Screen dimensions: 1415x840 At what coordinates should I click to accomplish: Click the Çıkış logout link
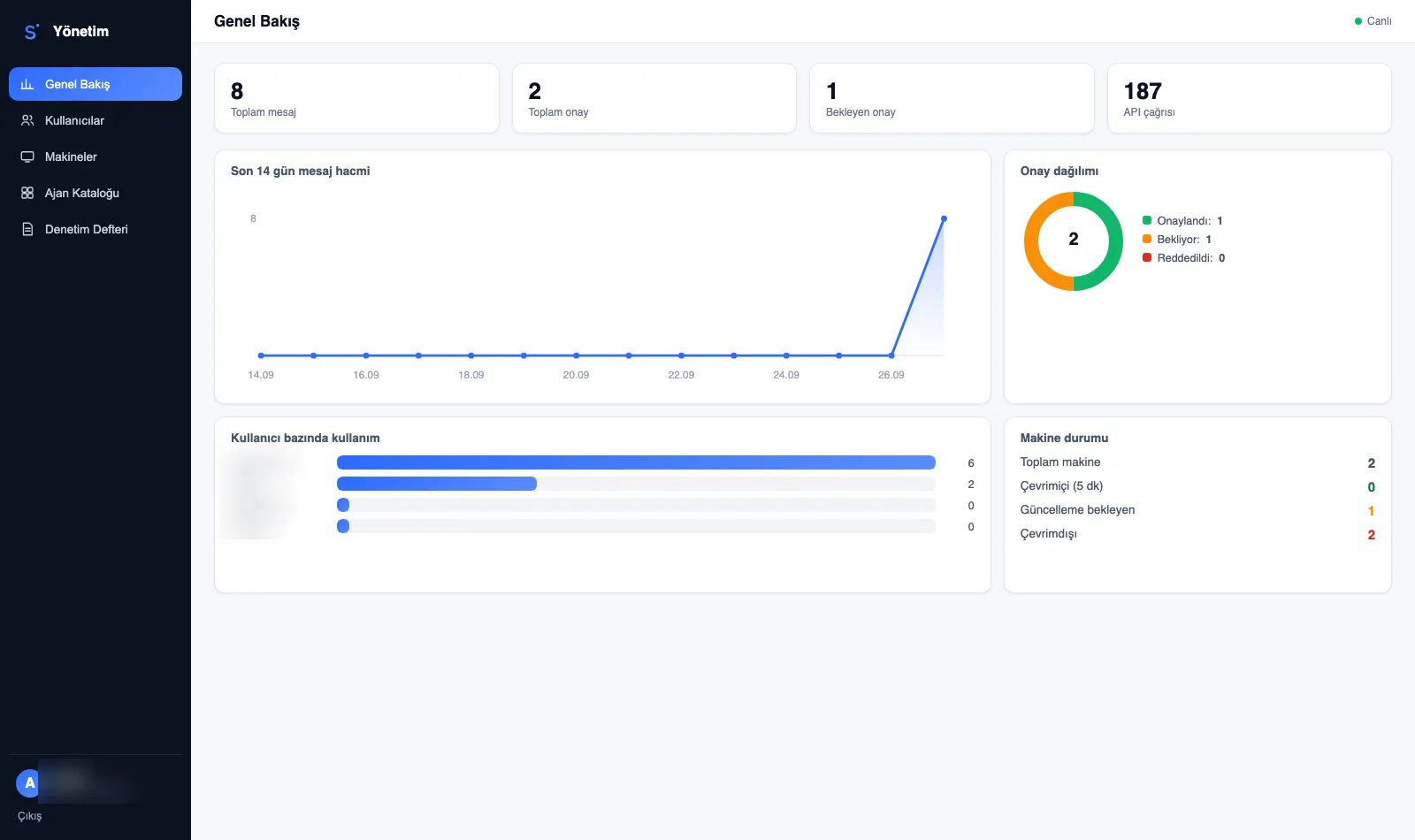click(x=29, y=816)
